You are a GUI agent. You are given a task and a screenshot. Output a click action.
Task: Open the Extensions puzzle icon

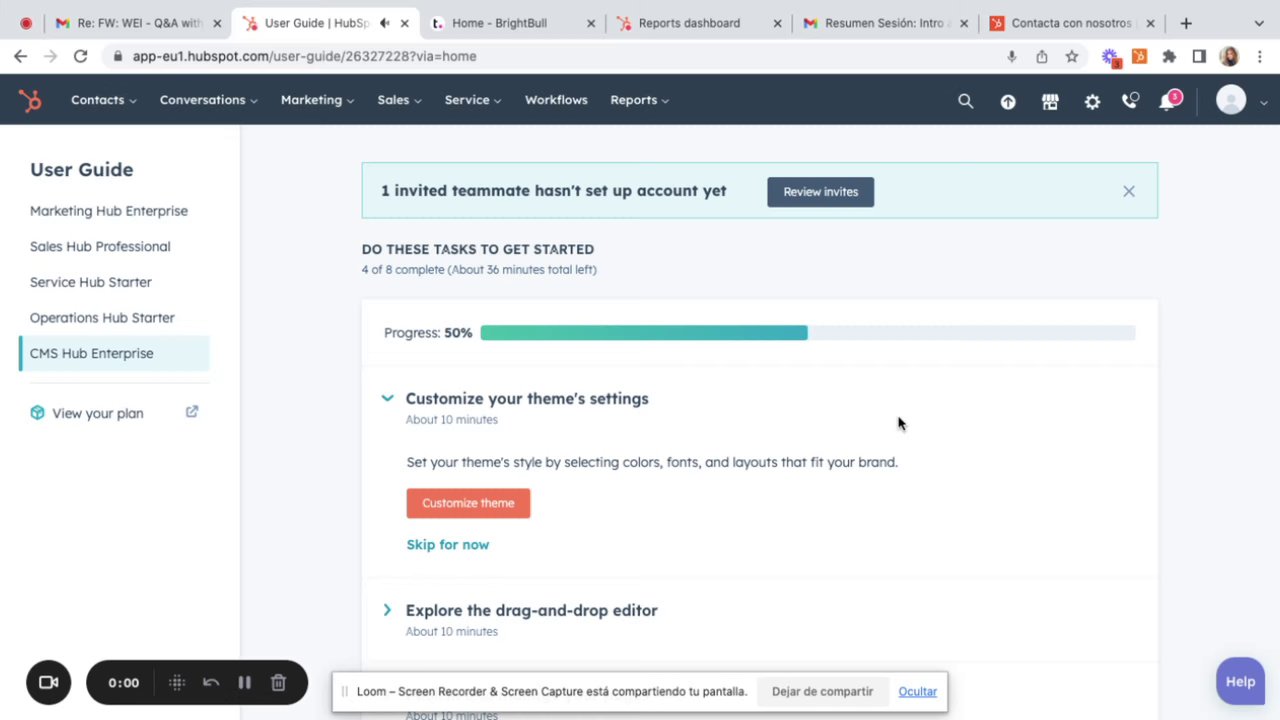pyautogui.click(x=1169, y=56)
